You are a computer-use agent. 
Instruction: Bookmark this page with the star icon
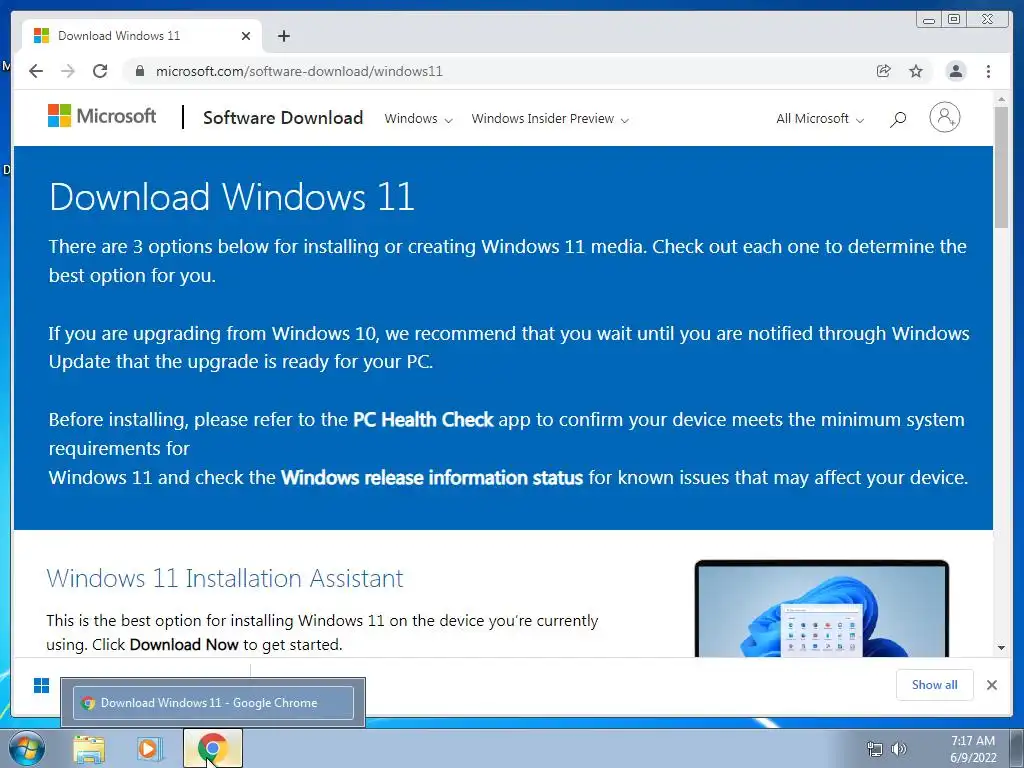pyautogui.click(x=916, y=71)
